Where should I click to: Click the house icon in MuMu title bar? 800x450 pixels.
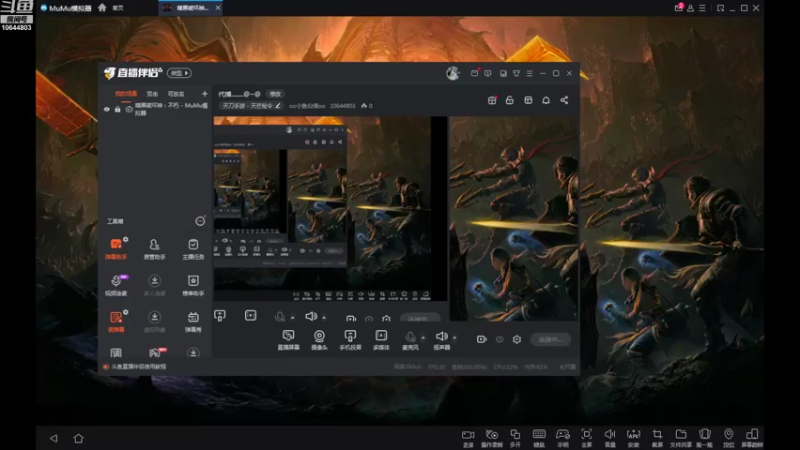102,8
